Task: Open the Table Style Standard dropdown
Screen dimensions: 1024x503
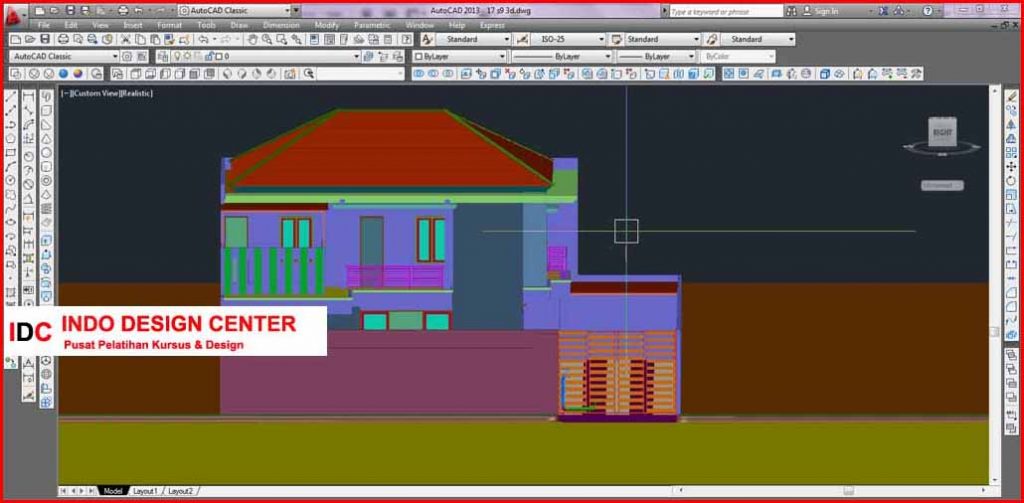Action: pyautogui.click(x=696, y=39)
